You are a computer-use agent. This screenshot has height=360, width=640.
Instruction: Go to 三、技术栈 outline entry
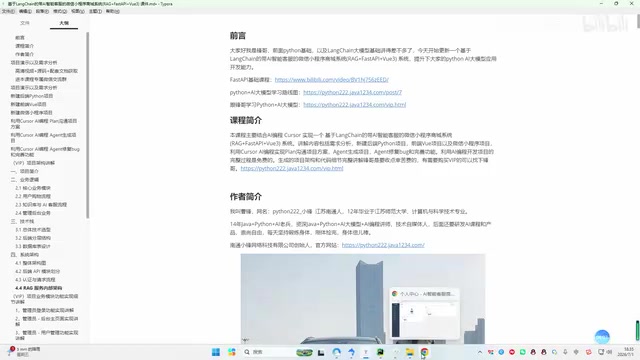pos(22,222)
